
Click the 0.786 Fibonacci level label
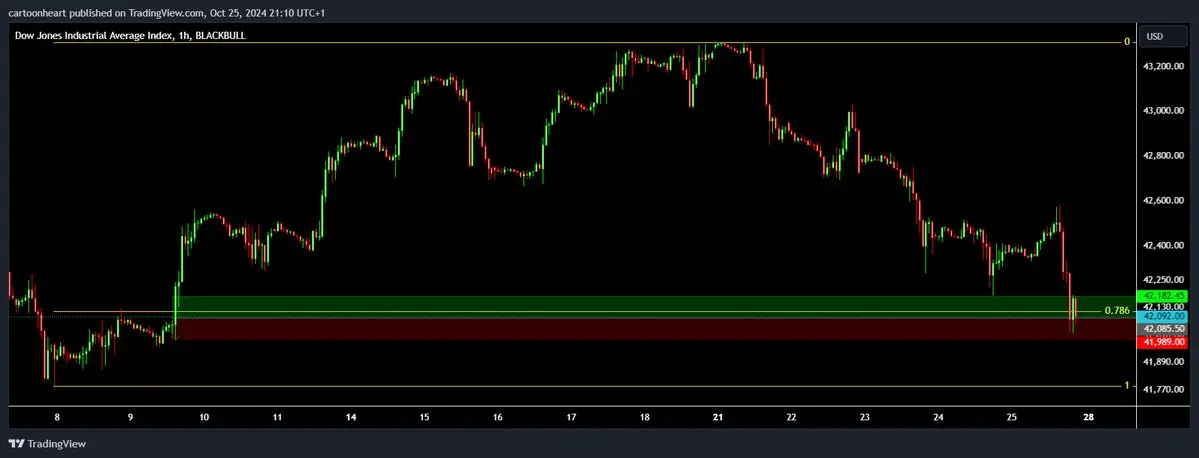[x=1116, y=310]
